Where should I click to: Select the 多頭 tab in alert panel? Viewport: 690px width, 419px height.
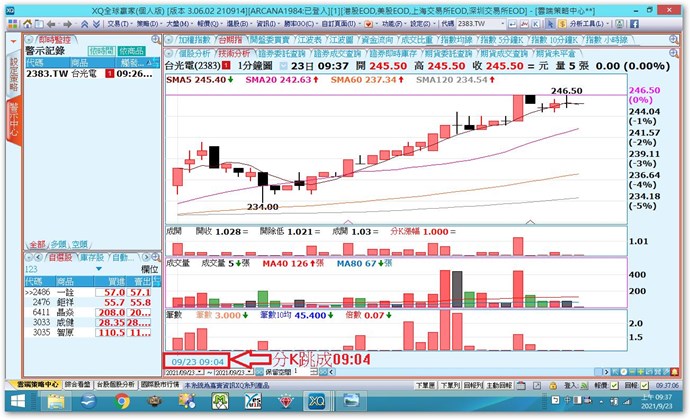point(59,243)
